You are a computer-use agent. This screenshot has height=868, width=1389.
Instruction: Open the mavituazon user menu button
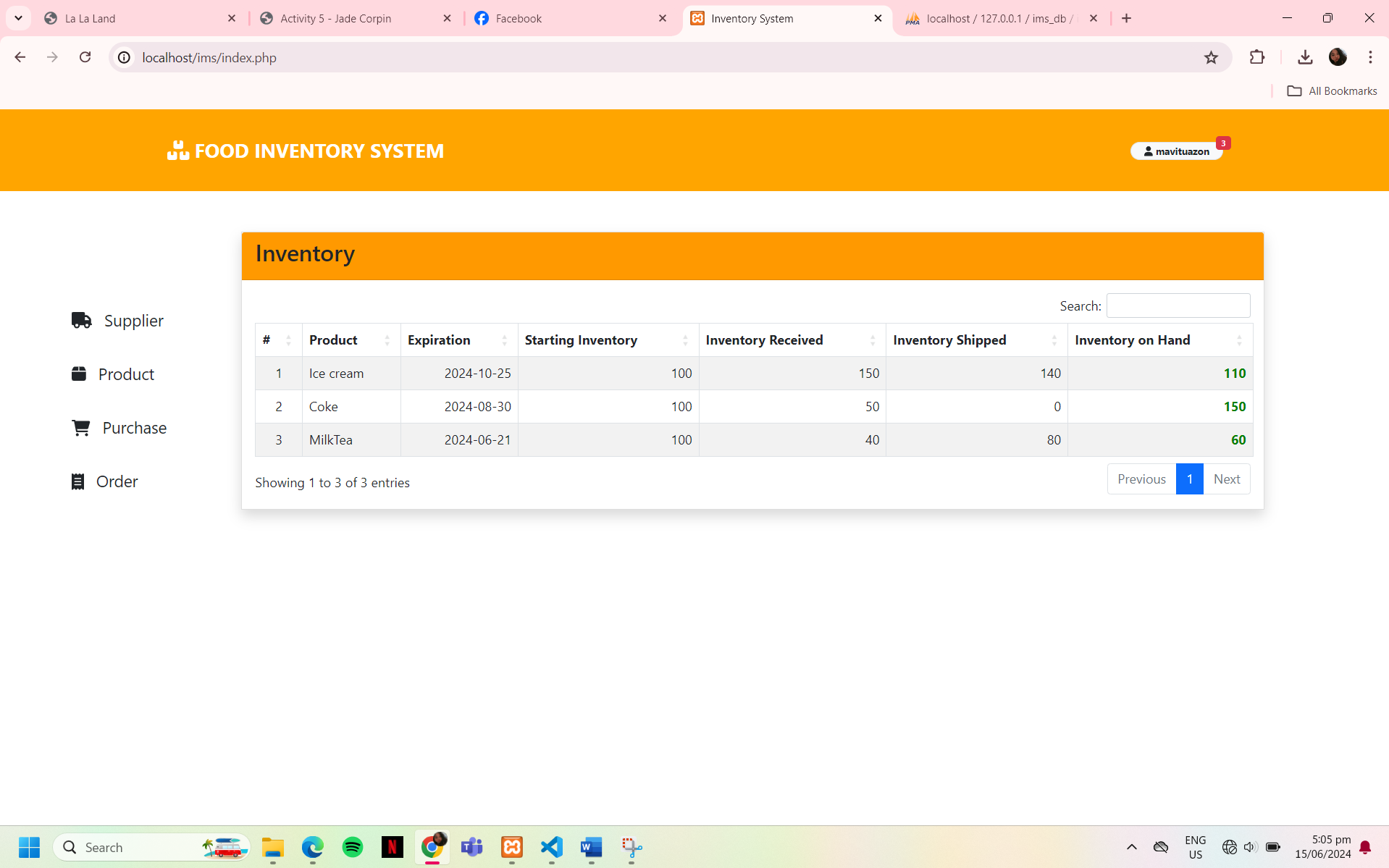pos(1176,151)
